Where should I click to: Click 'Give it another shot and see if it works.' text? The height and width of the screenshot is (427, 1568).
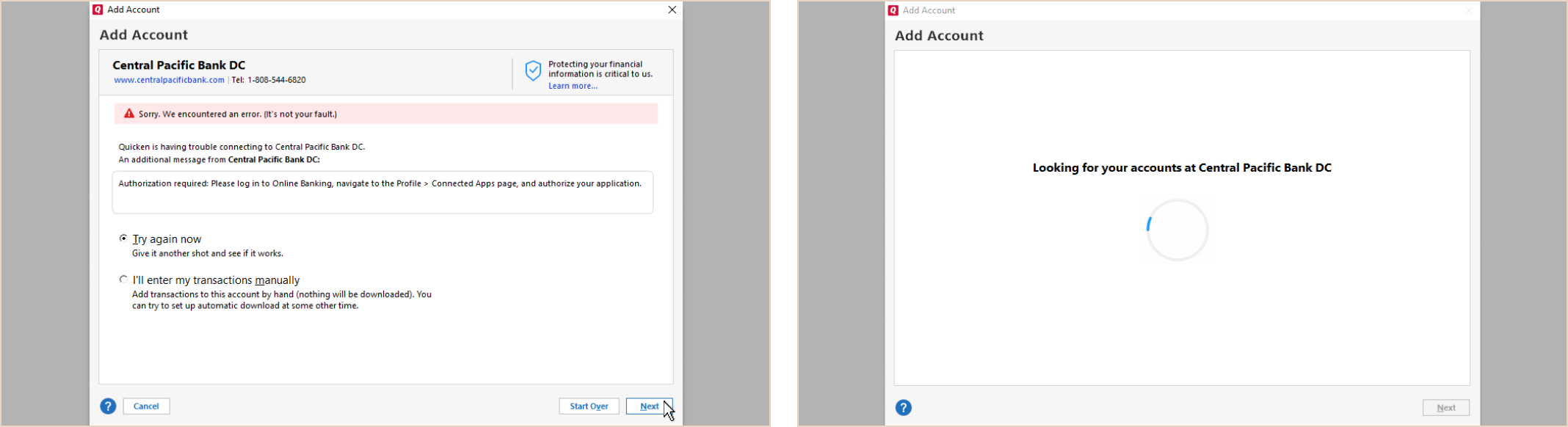click(208, 253)
